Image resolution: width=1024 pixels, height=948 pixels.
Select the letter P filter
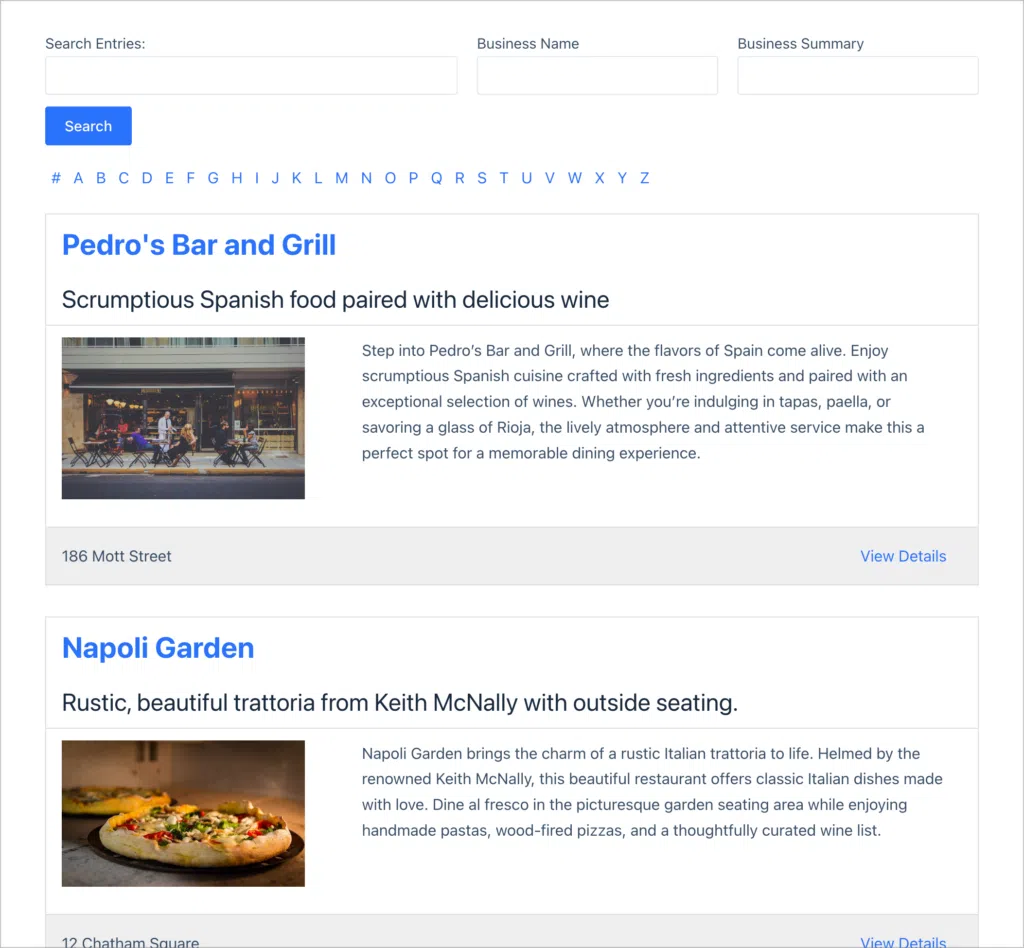point(413,178)
